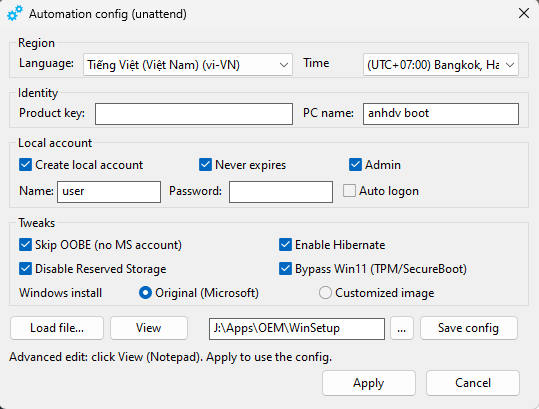The image size is (539, 409).
Task: Click the Tweaks group label
Action: (x=36, y=223)
